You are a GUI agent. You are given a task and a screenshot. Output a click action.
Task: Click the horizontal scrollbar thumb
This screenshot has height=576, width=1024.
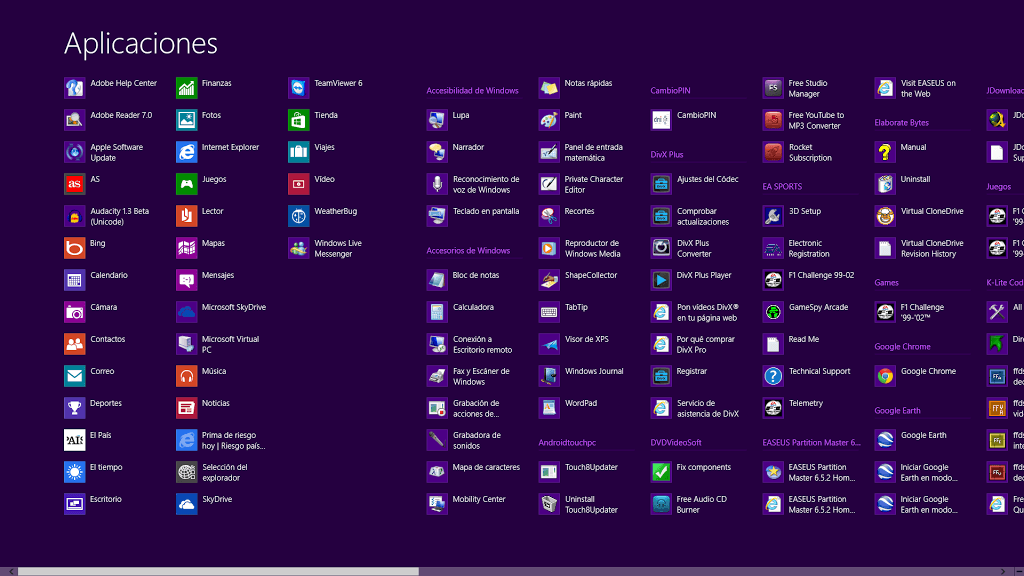pyautogui.click(x=218, y=571)
